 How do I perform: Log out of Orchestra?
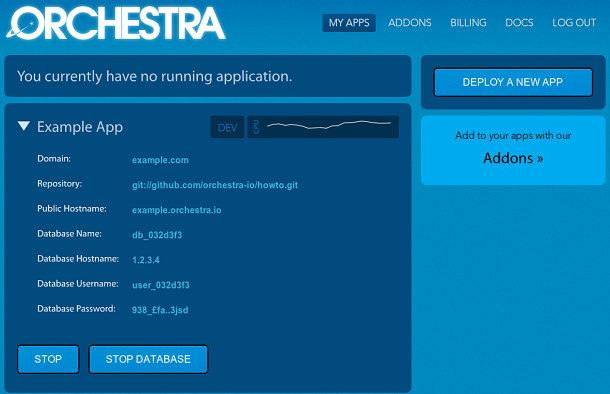click(x=574, y=23)
